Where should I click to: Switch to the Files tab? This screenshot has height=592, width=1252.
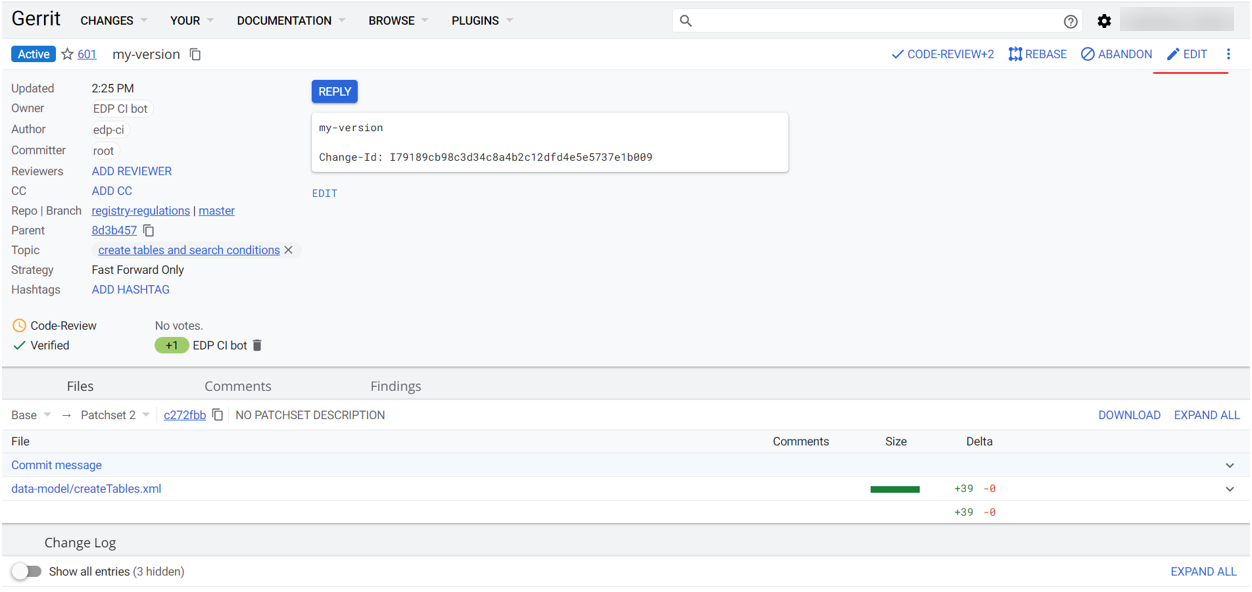80,386
